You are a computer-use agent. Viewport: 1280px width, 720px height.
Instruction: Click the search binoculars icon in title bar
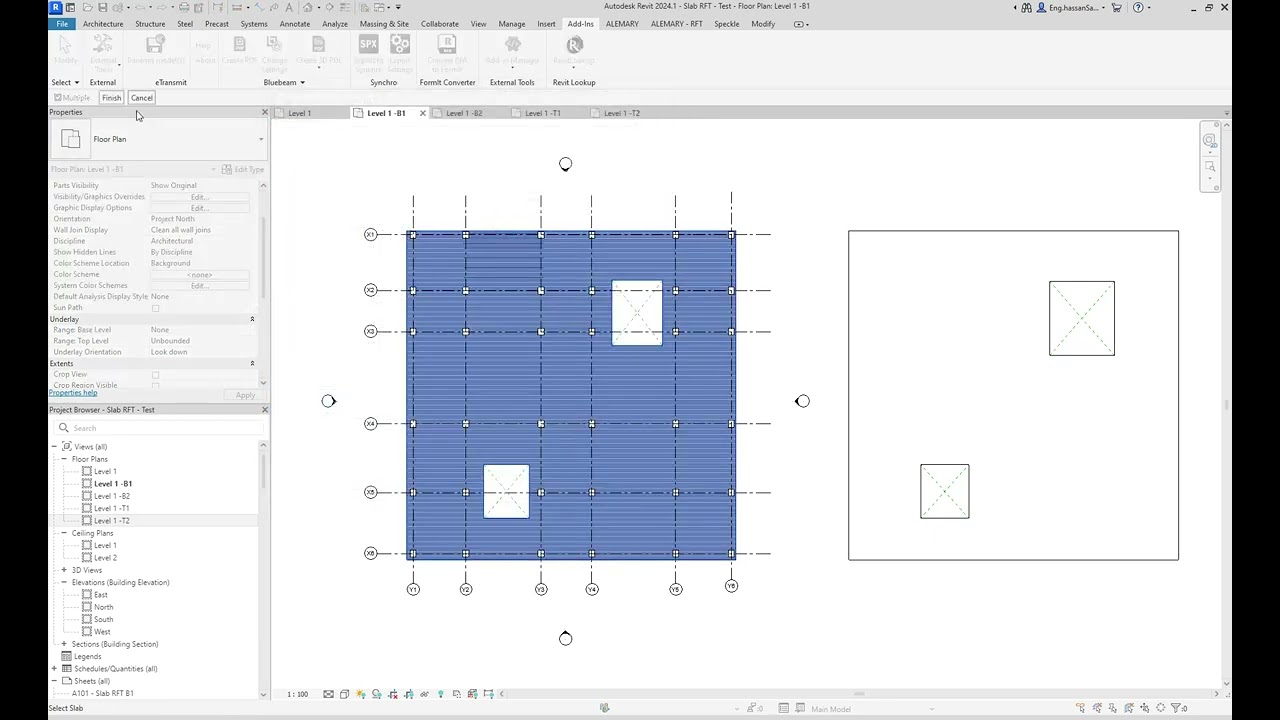(1027, 7)
